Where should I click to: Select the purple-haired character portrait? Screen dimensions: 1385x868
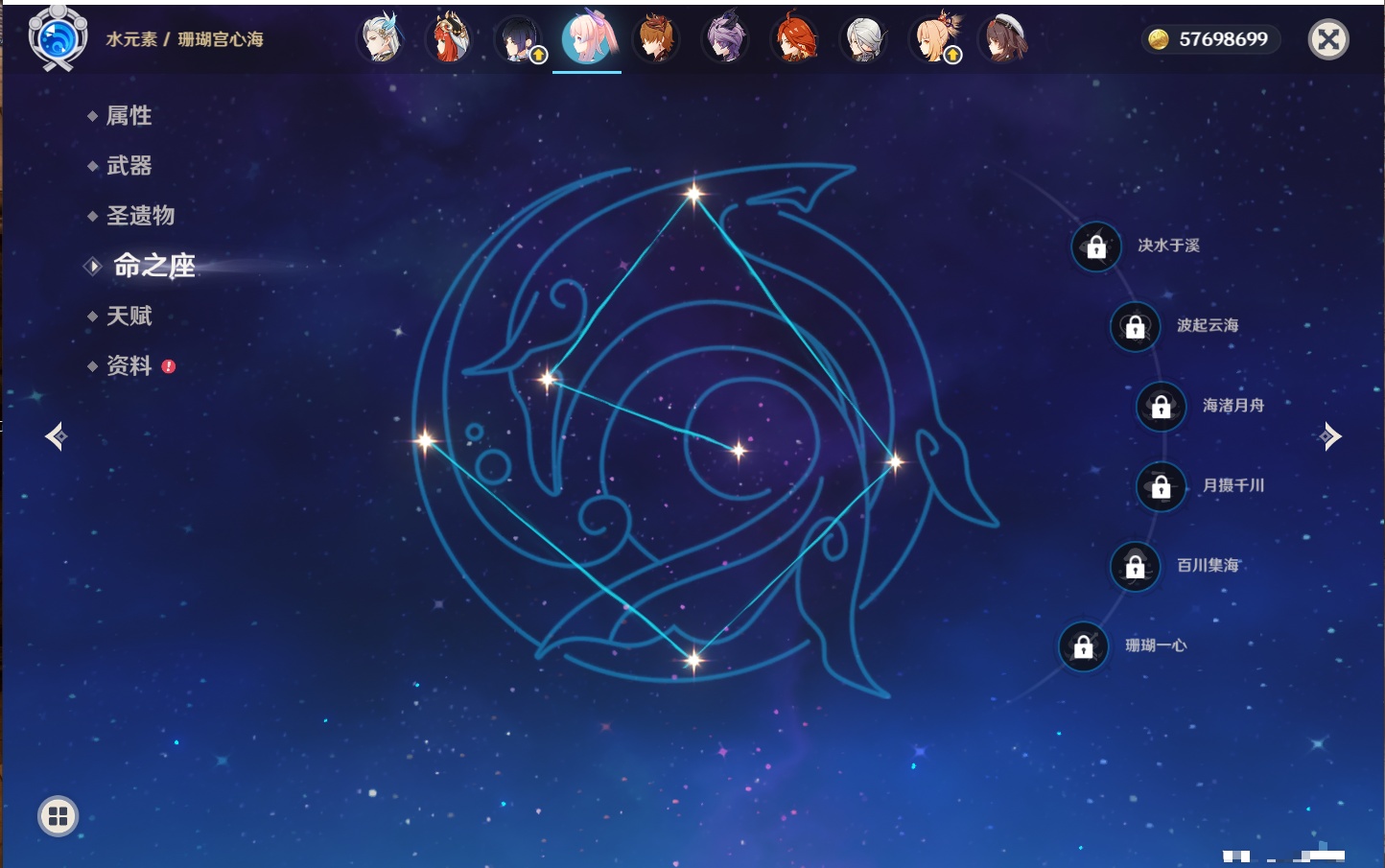(725, 39)
